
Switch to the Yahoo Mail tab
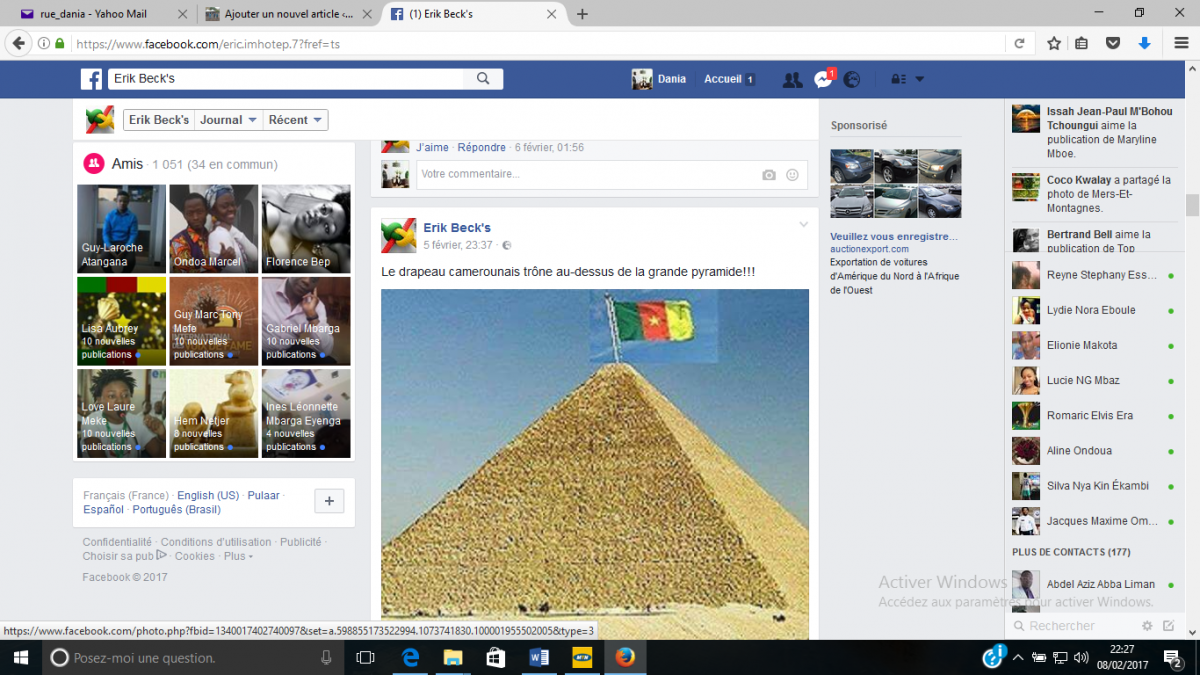(x=93, y=14)
